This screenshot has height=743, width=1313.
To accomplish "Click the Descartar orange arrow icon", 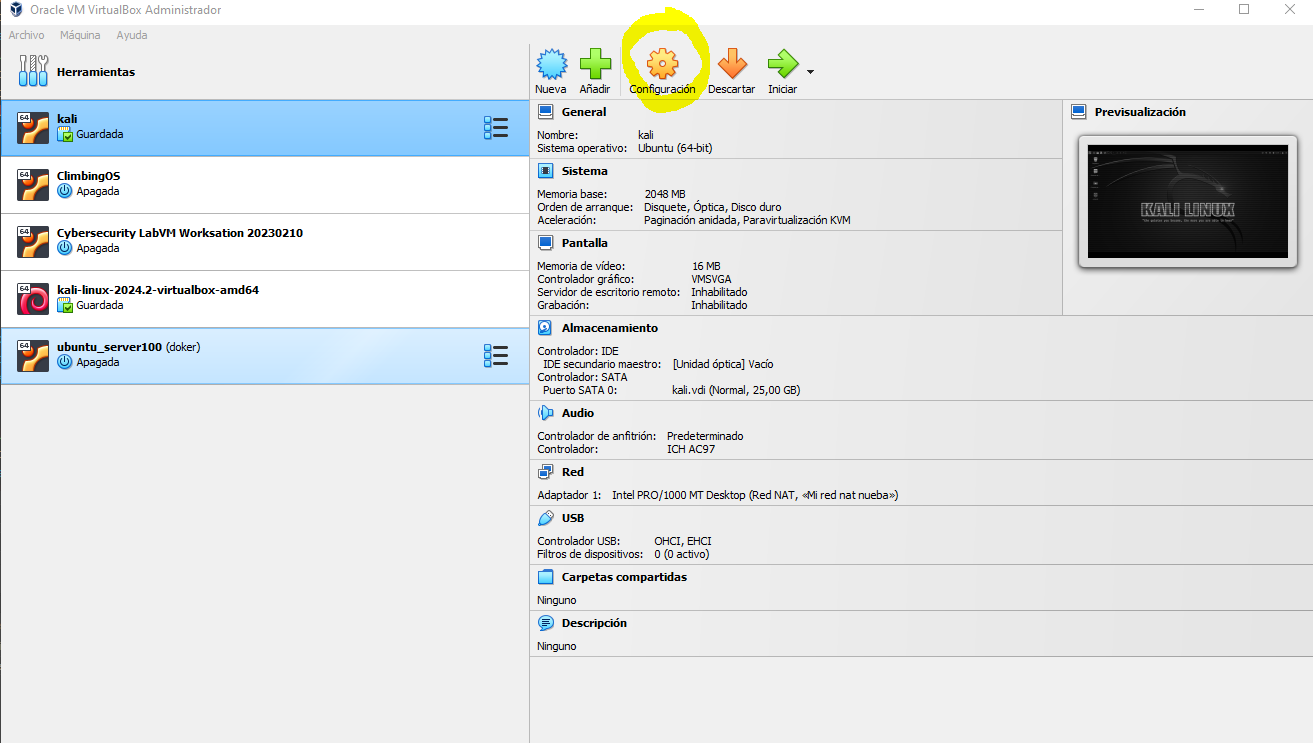I will [732, 64].
